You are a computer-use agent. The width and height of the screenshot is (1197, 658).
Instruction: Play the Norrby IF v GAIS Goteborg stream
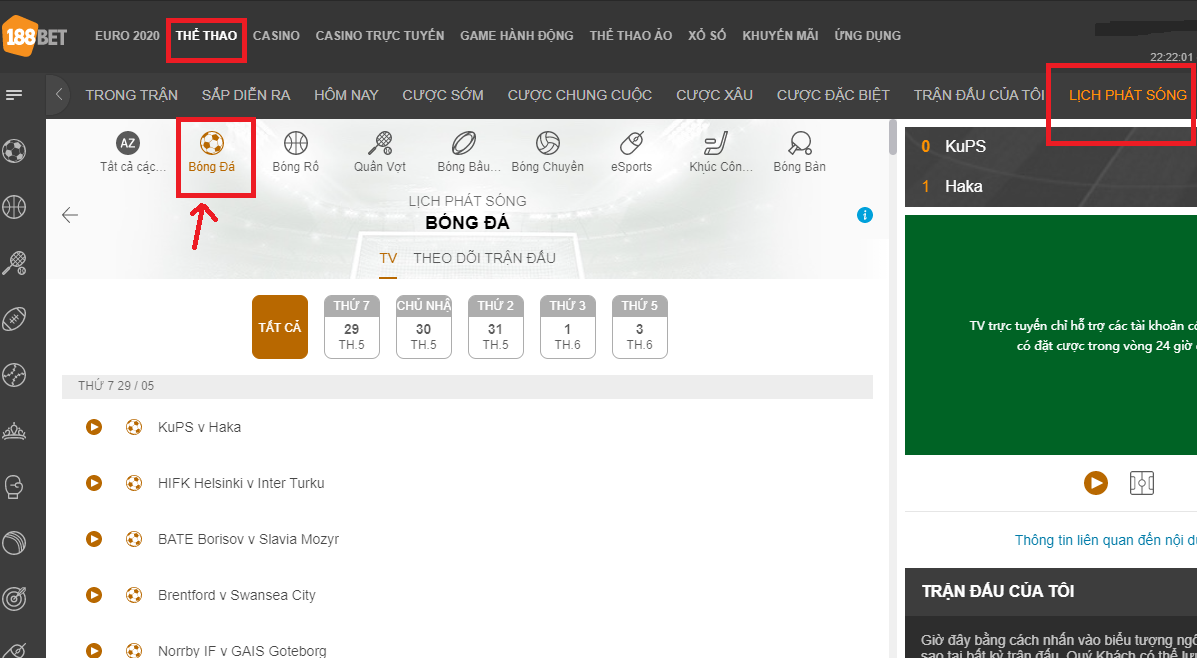94,650
